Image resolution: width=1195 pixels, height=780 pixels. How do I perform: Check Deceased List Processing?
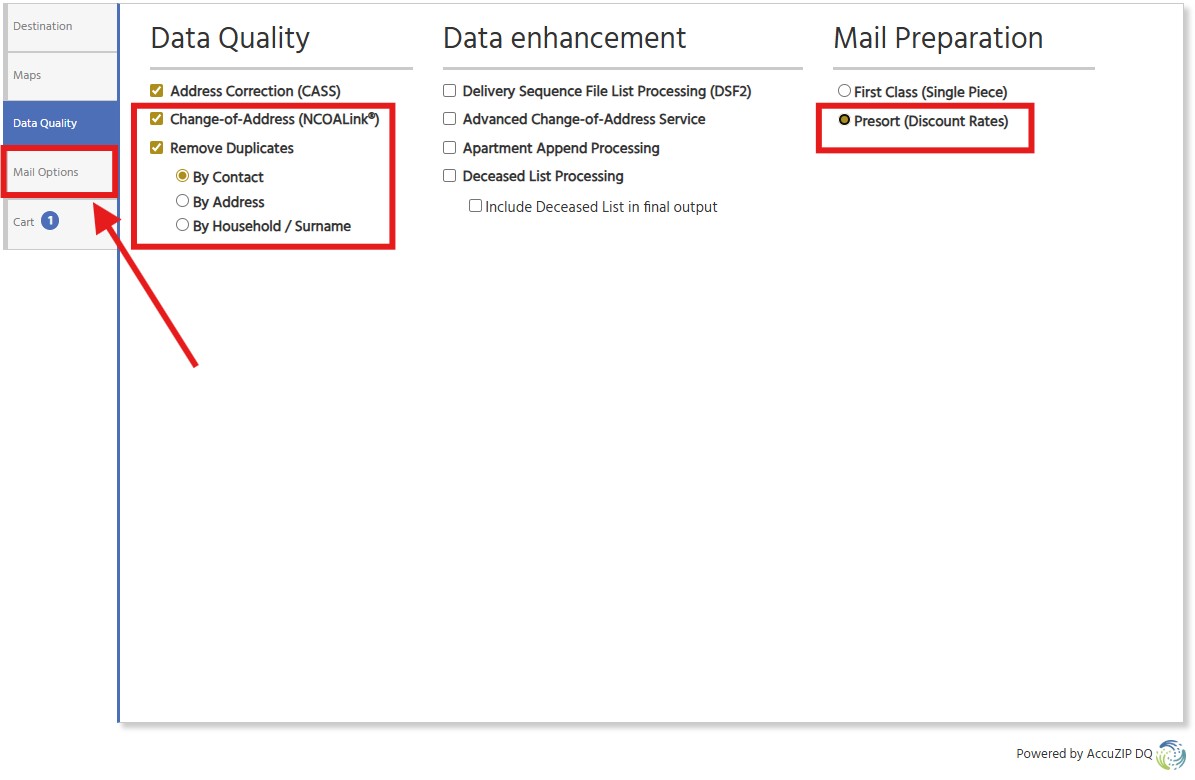tap(449, 176)
